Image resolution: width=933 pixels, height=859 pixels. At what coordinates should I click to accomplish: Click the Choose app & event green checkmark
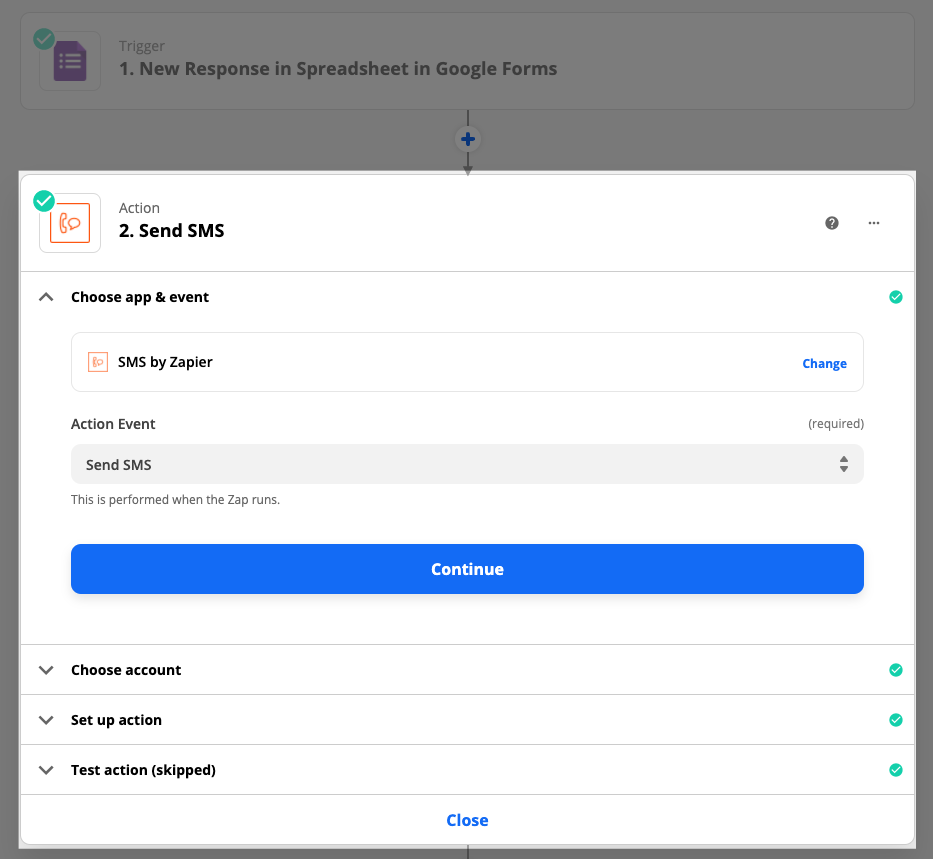click(896, 297)
